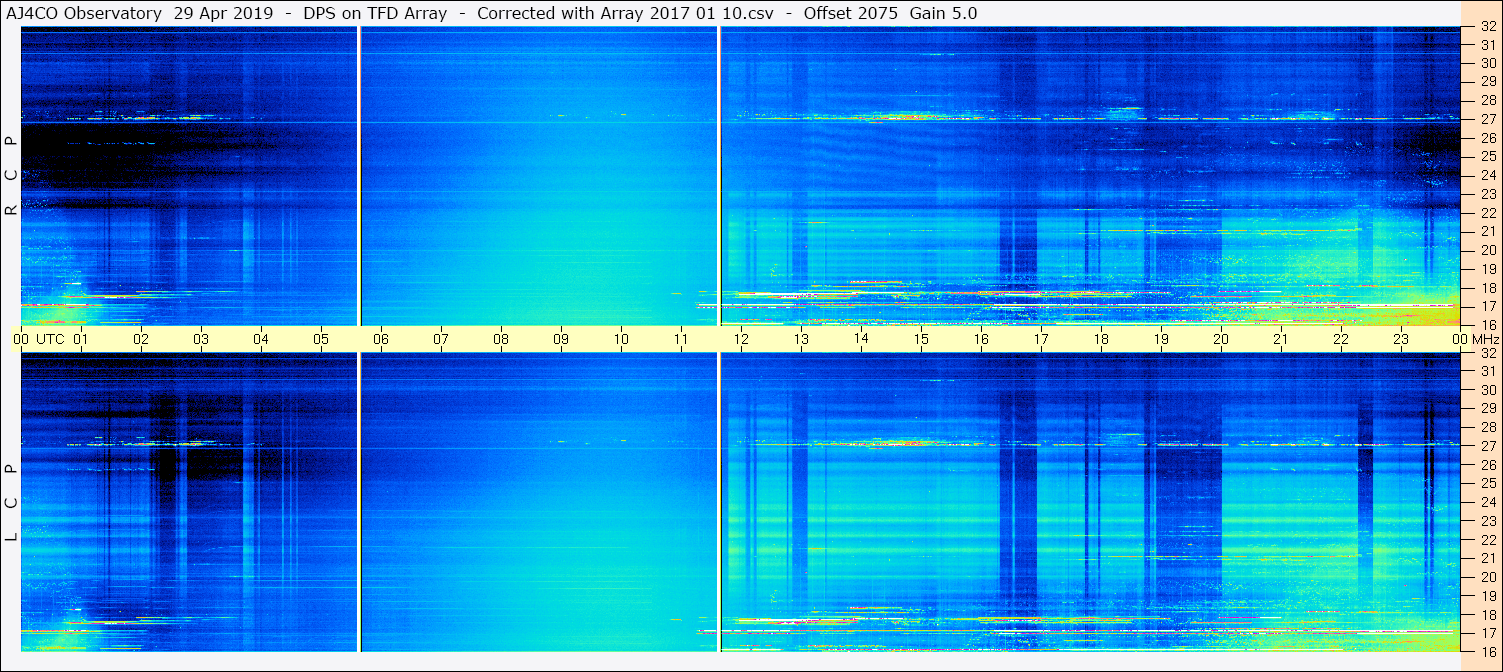Click the UTC label on time axis
1503x672 pixels.
50,339
